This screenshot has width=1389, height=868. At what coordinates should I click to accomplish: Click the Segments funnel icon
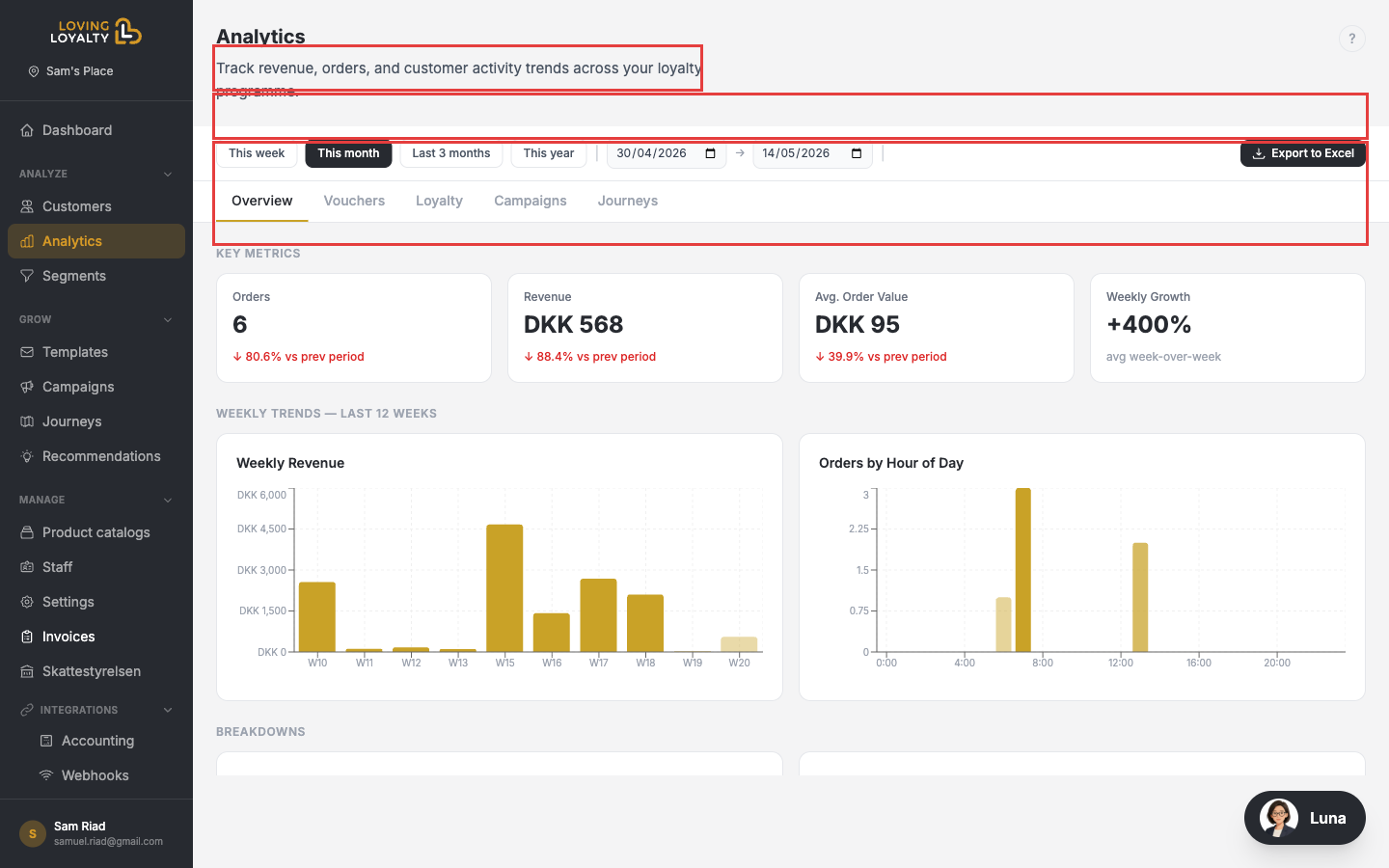27,276
